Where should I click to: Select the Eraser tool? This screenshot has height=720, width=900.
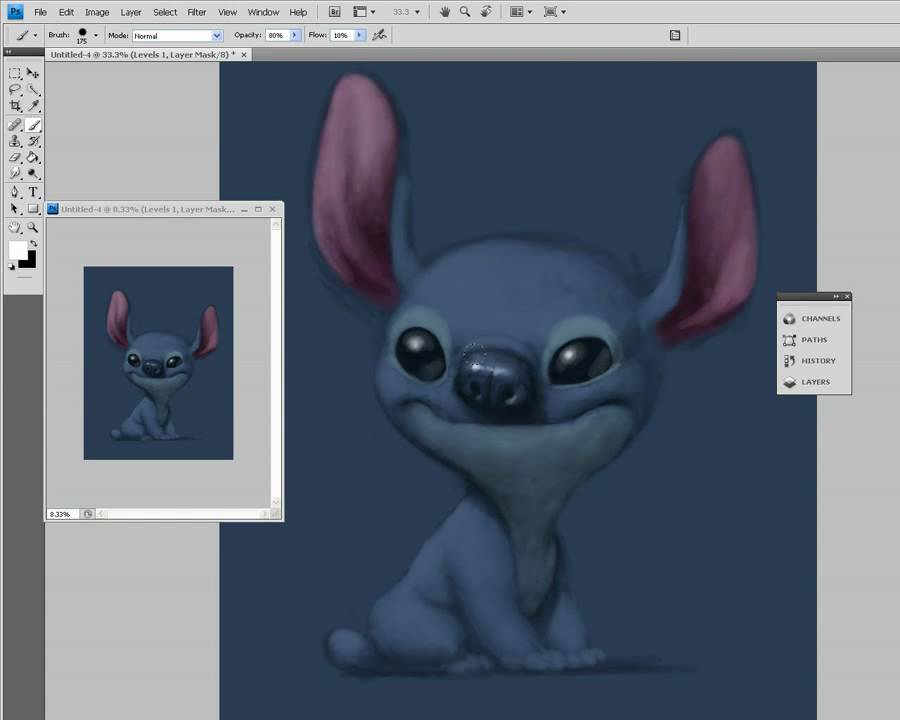15,157
